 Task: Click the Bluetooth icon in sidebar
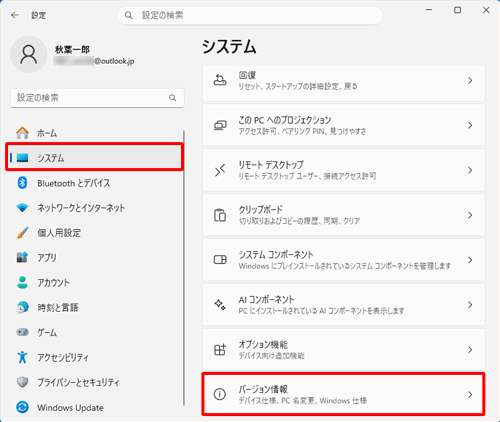tap(22, 183)
